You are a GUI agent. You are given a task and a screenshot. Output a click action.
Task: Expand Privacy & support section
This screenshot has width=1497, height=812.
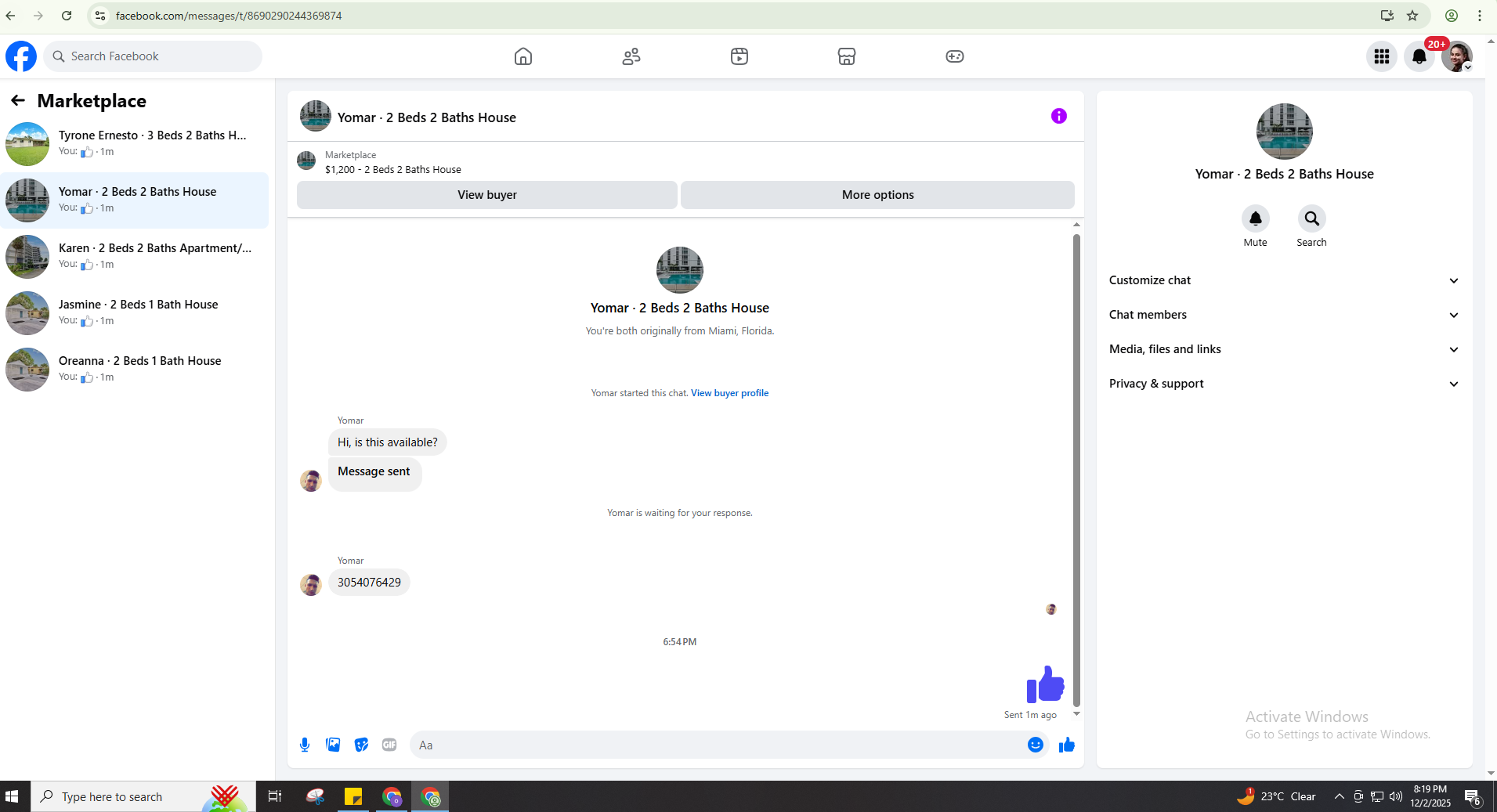point(1285,384)
